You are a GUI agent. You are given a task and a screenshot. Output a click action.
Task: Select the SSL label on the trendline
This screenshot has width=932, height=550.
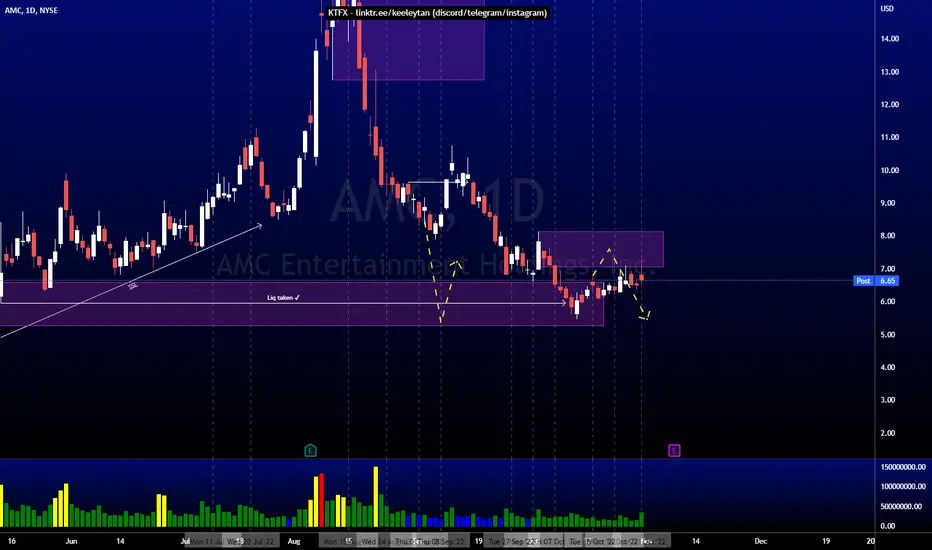pyautogui.click(x=133, y=286)
